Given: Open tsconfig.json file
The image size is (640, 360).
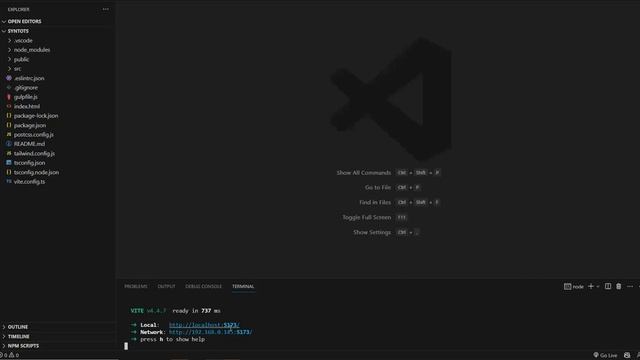Looking at the screenshot, I should click(29, 162).
